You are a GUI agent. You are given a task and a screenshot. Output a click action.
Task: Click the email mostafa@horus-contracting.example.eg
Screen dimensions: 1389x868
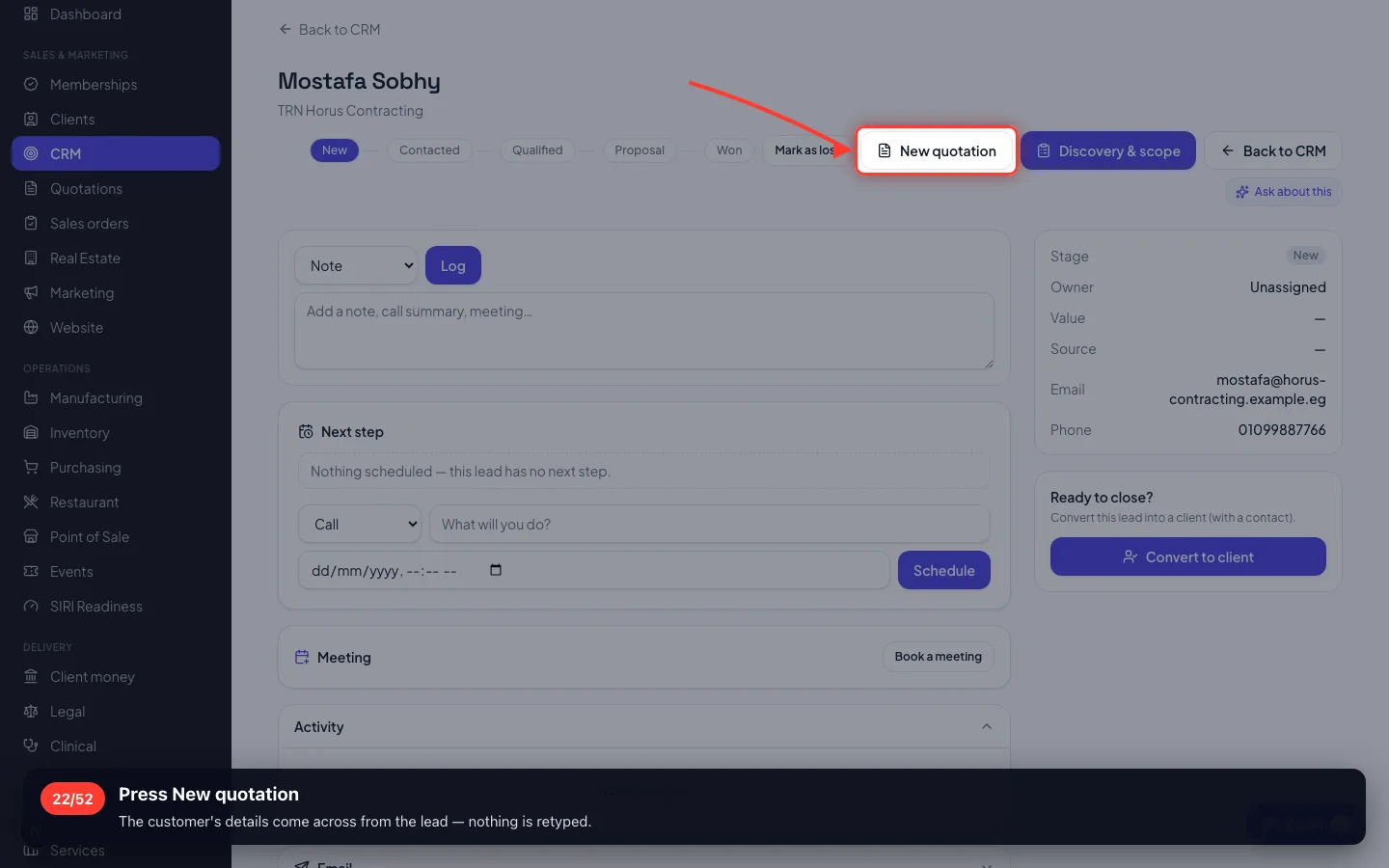(1247, 390)
